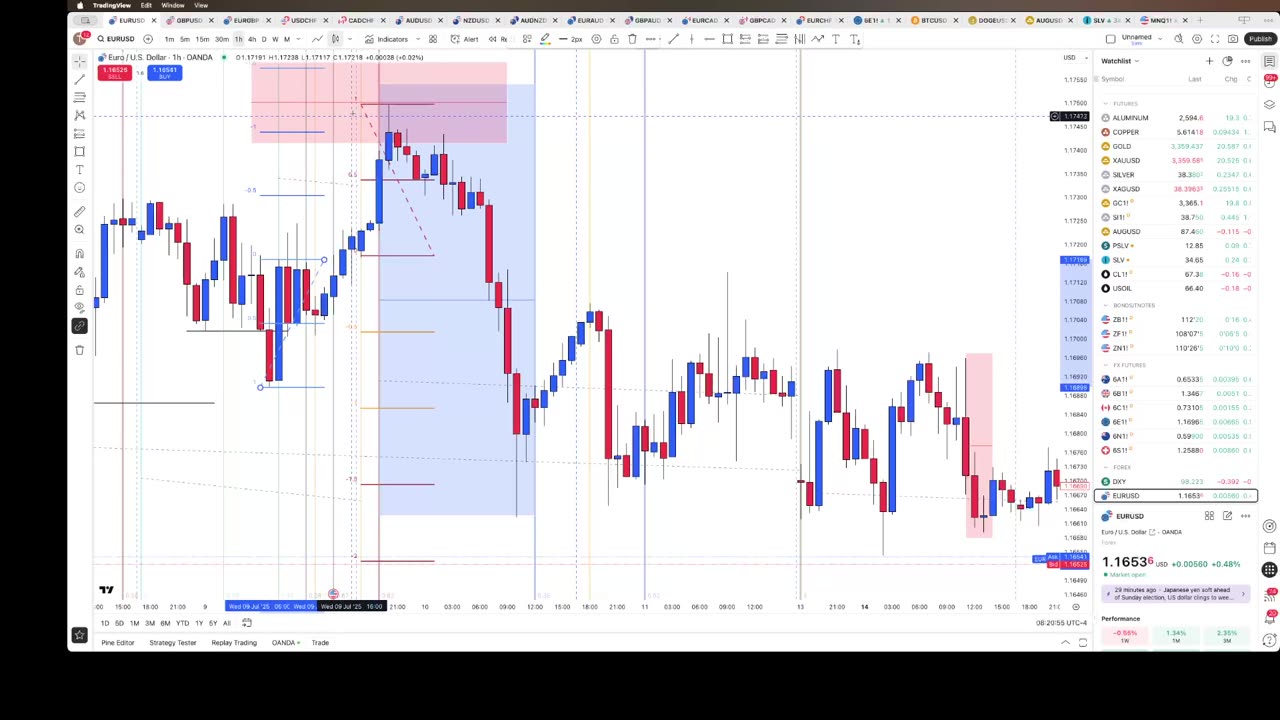Open the EURUSD symbol search
Viewport: 1280px width, 720px height.
pos(116,39)
